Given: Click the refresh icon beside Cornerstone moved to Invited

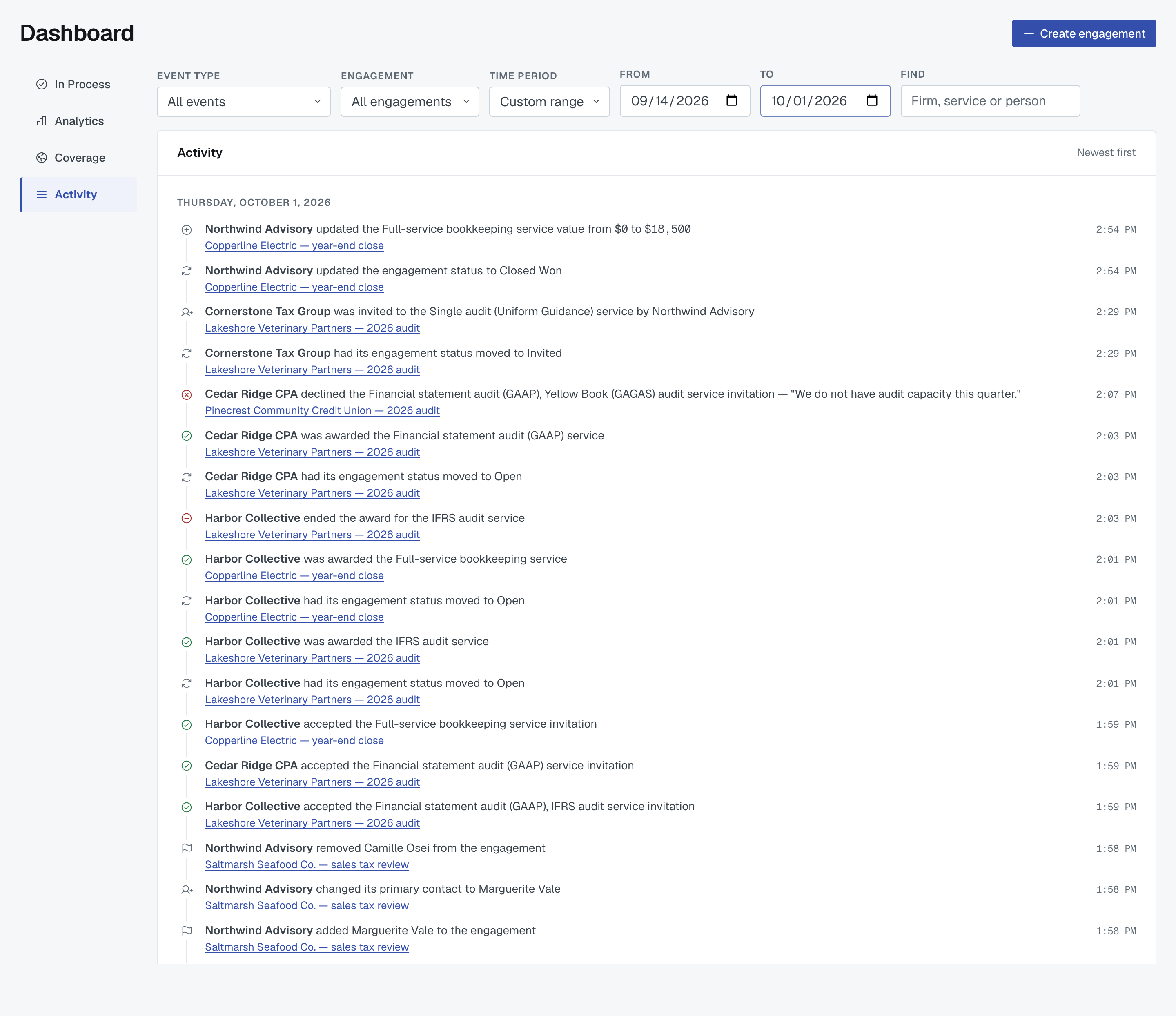Looking at the screenshot, I should tap(186, 353).
